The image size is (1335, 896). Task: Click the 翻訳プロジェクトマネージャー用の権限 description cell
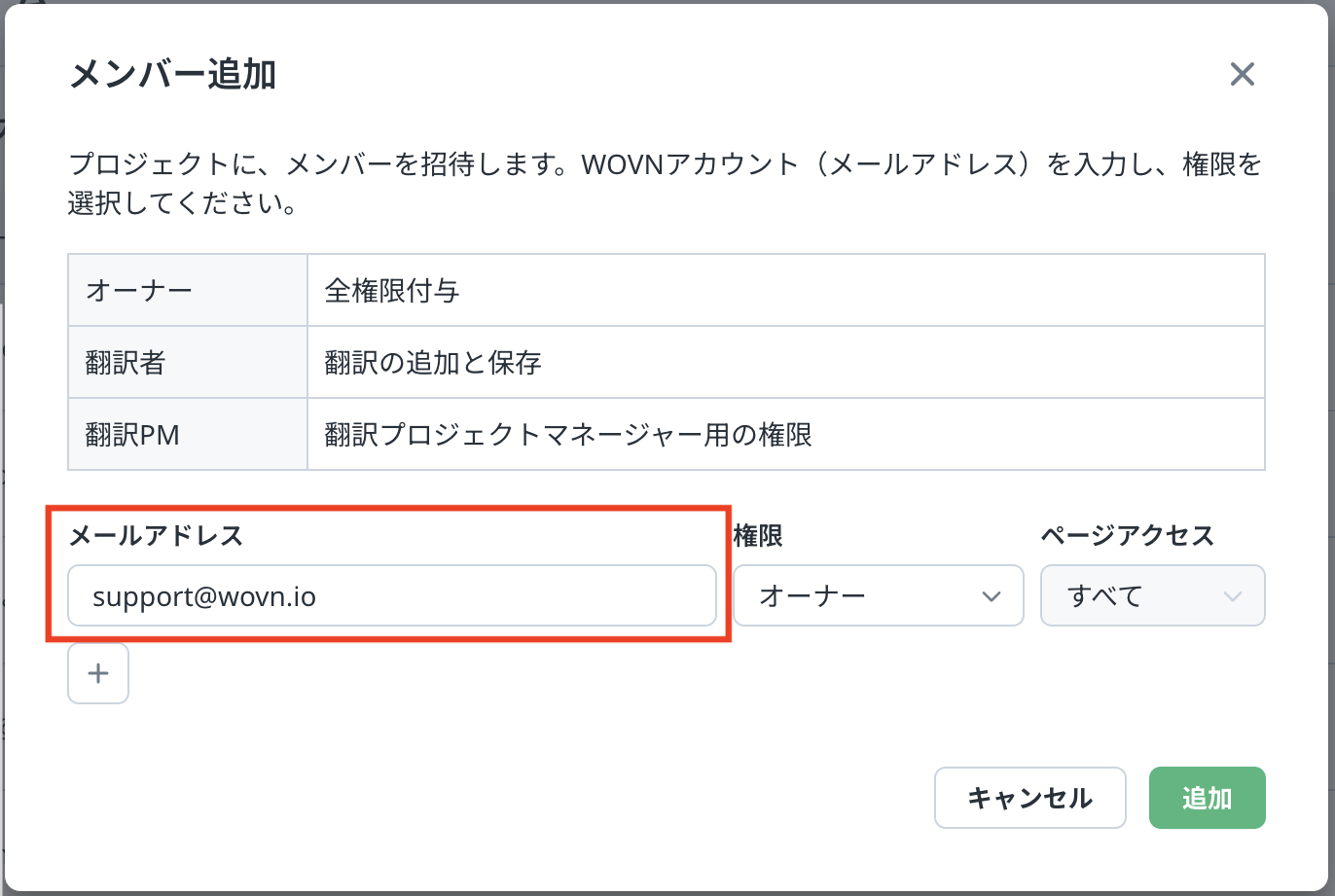coord(784,434)
